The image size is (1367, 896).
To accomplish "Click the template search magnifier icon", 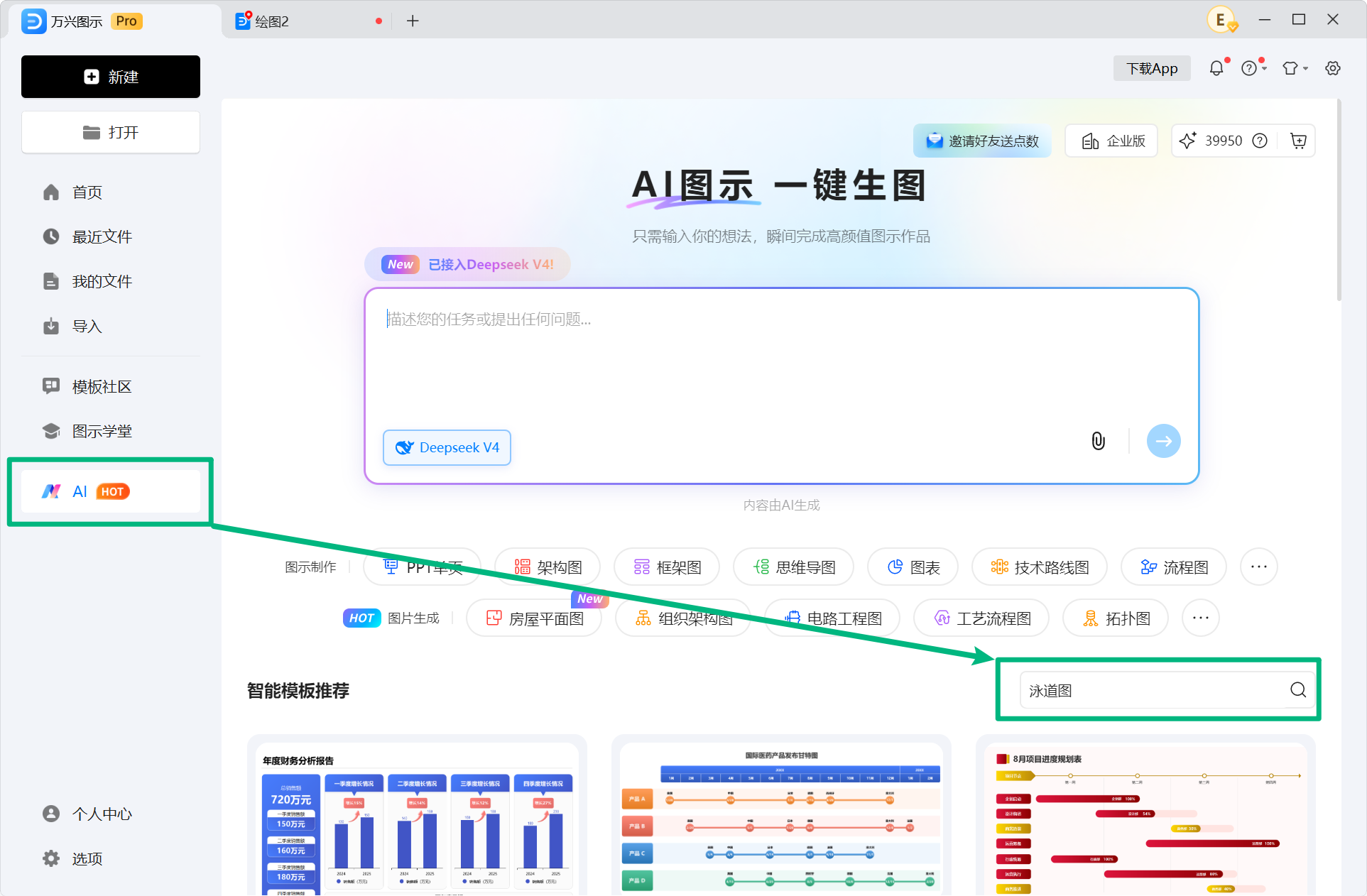I will click(x=1298, y=690).
